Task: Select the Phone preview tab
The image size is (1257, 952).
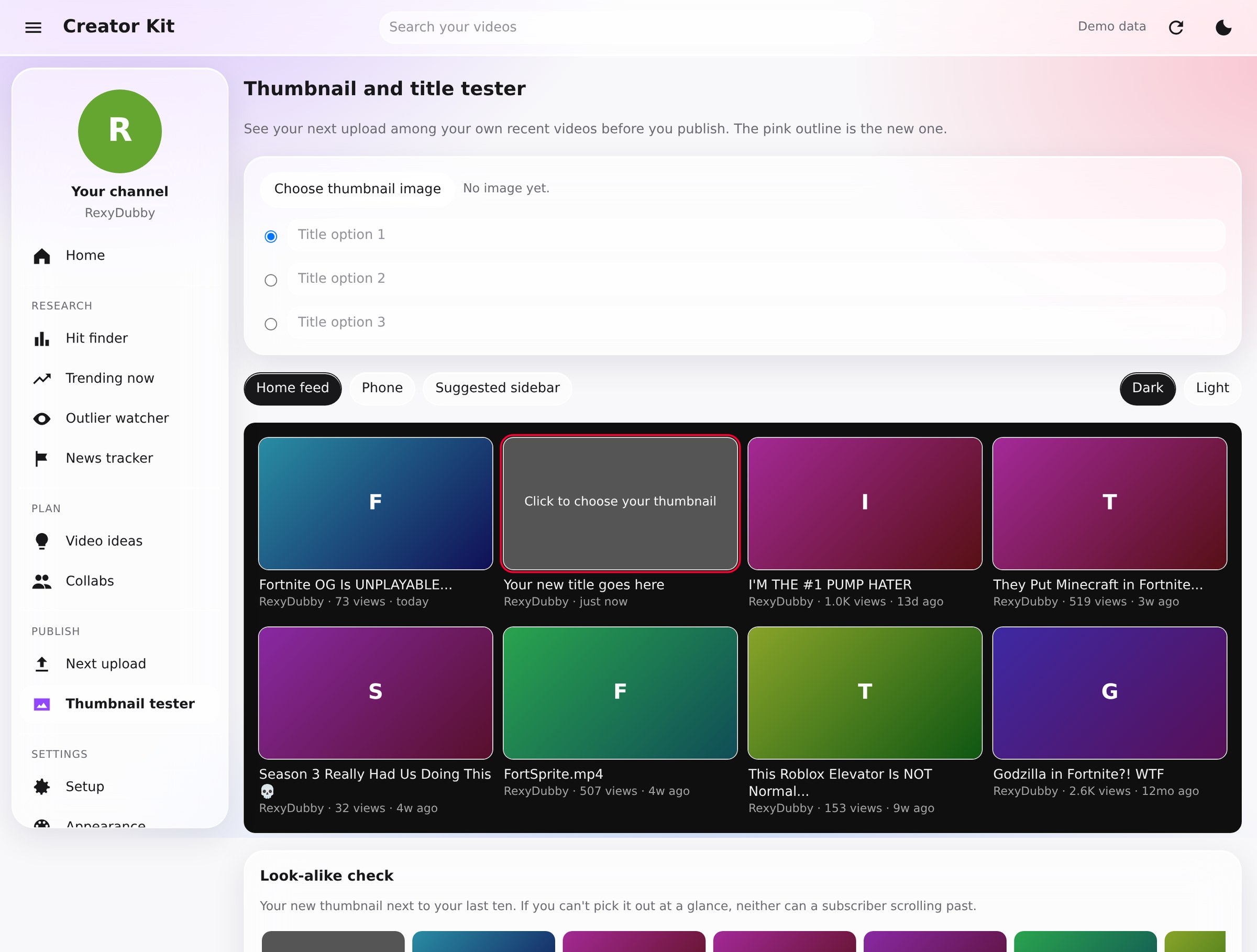Action: [382, 389]
